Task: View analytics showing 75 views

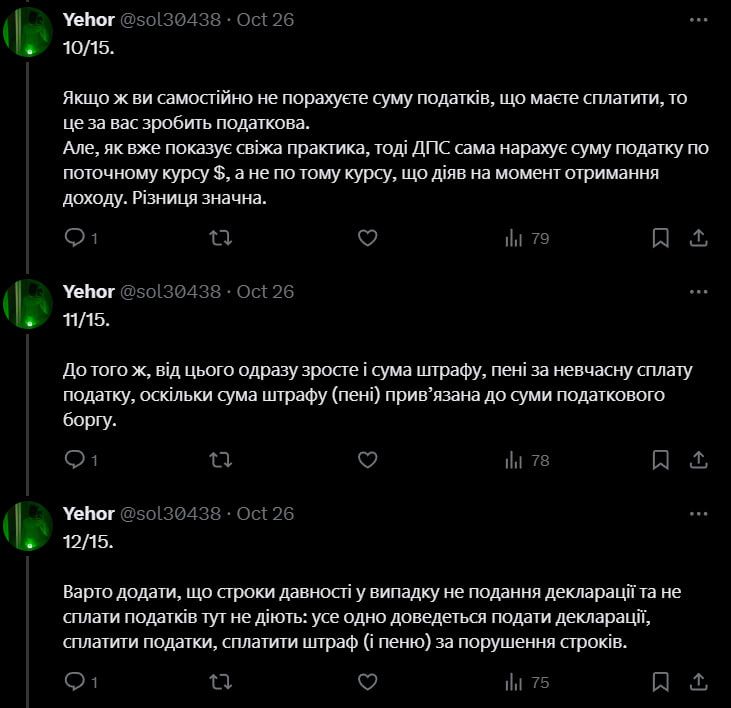Action: (527, 682)
